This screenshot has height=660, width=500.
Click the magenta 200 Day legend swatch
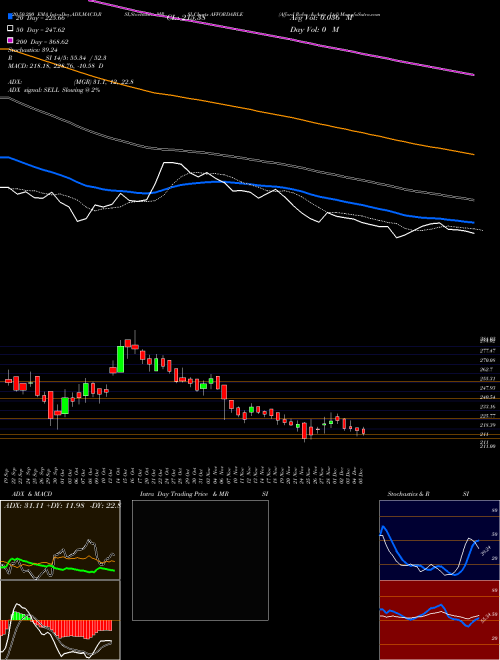coord(11,41)
